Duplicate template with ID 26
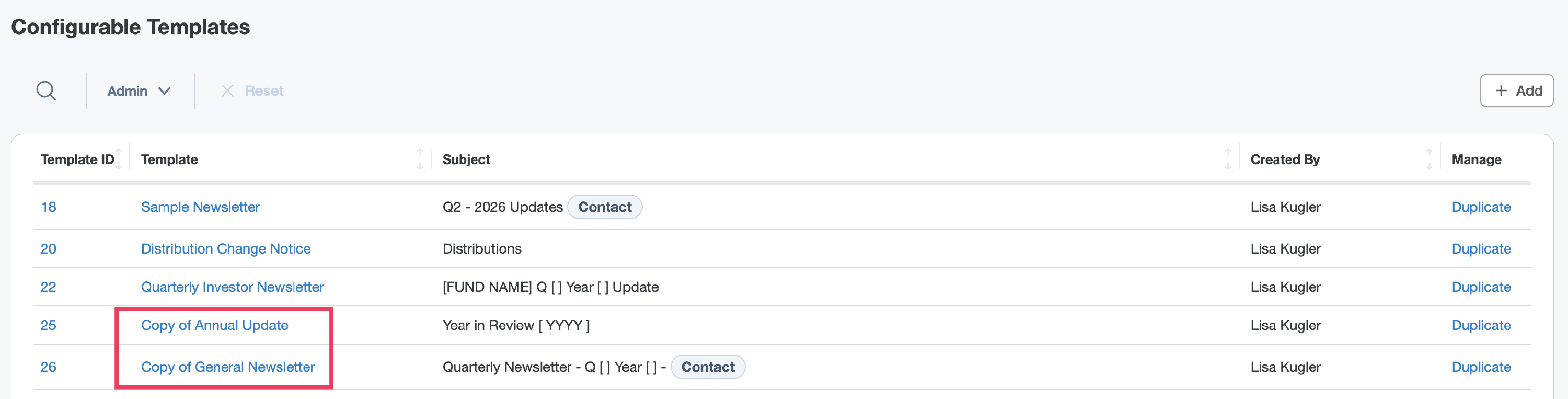The height and width of the screenshot is (399, 1568). click(1481, 367)
